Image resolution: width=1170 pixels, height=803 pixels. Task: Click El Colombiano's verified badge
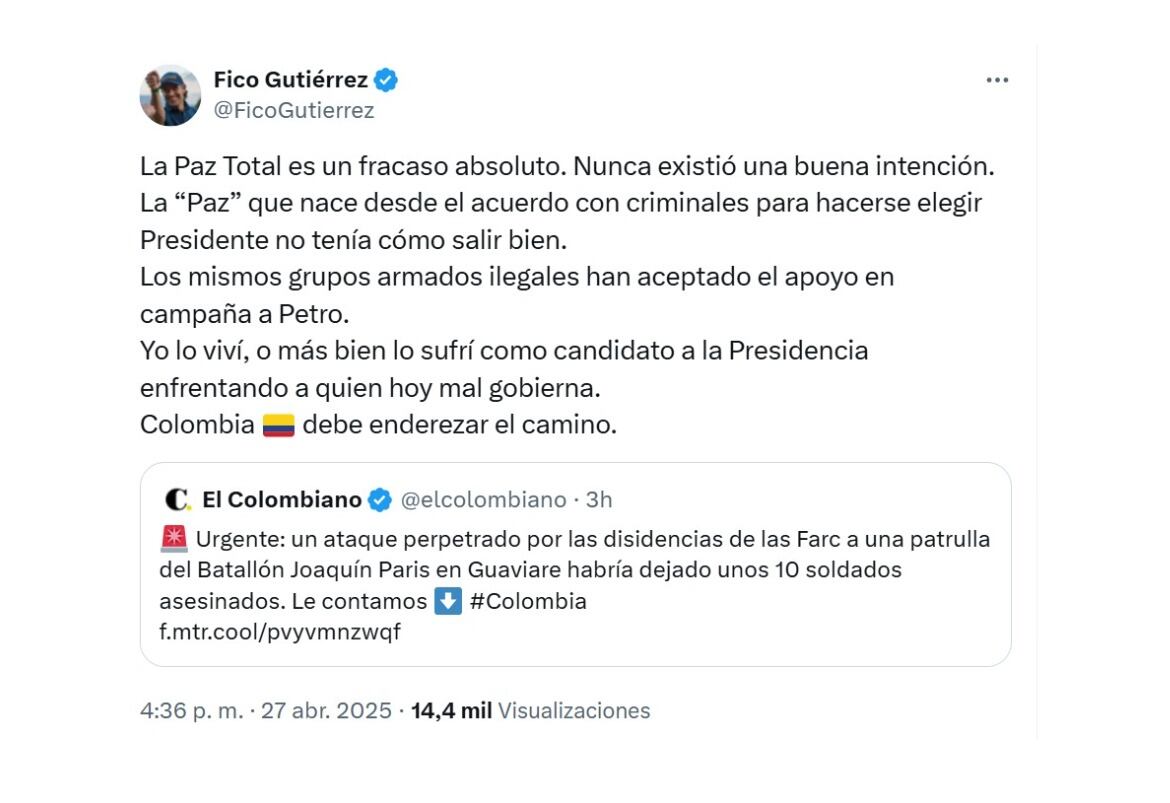click(x=380, y=499)
